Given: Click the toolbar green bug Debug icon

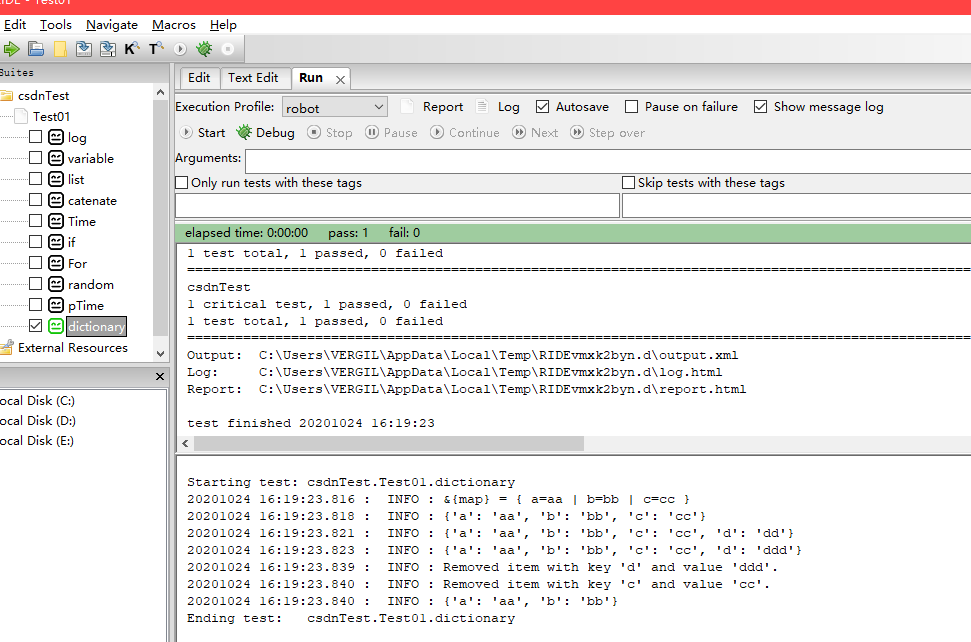Looking at the screenshot, I should [x=204, y=49].
